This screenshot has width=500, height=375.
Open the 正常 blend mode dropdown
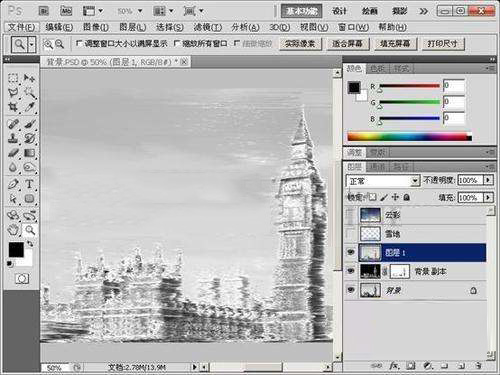(382, 181)
